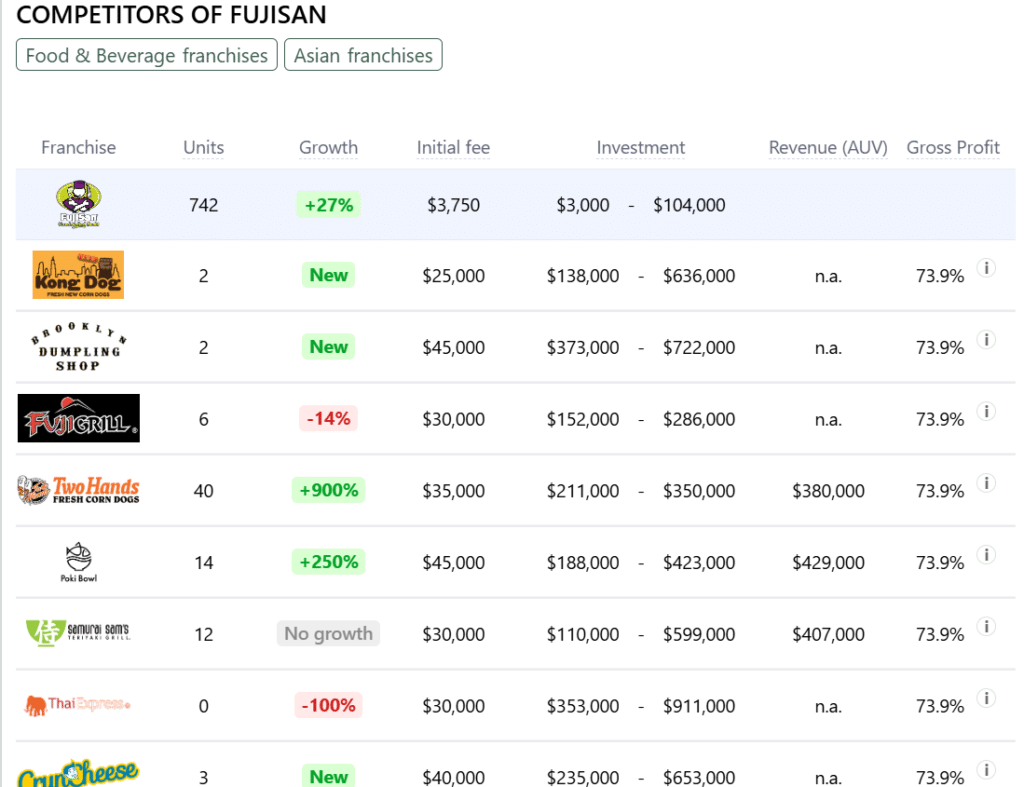Select the $407,000 revenue value

828,634
